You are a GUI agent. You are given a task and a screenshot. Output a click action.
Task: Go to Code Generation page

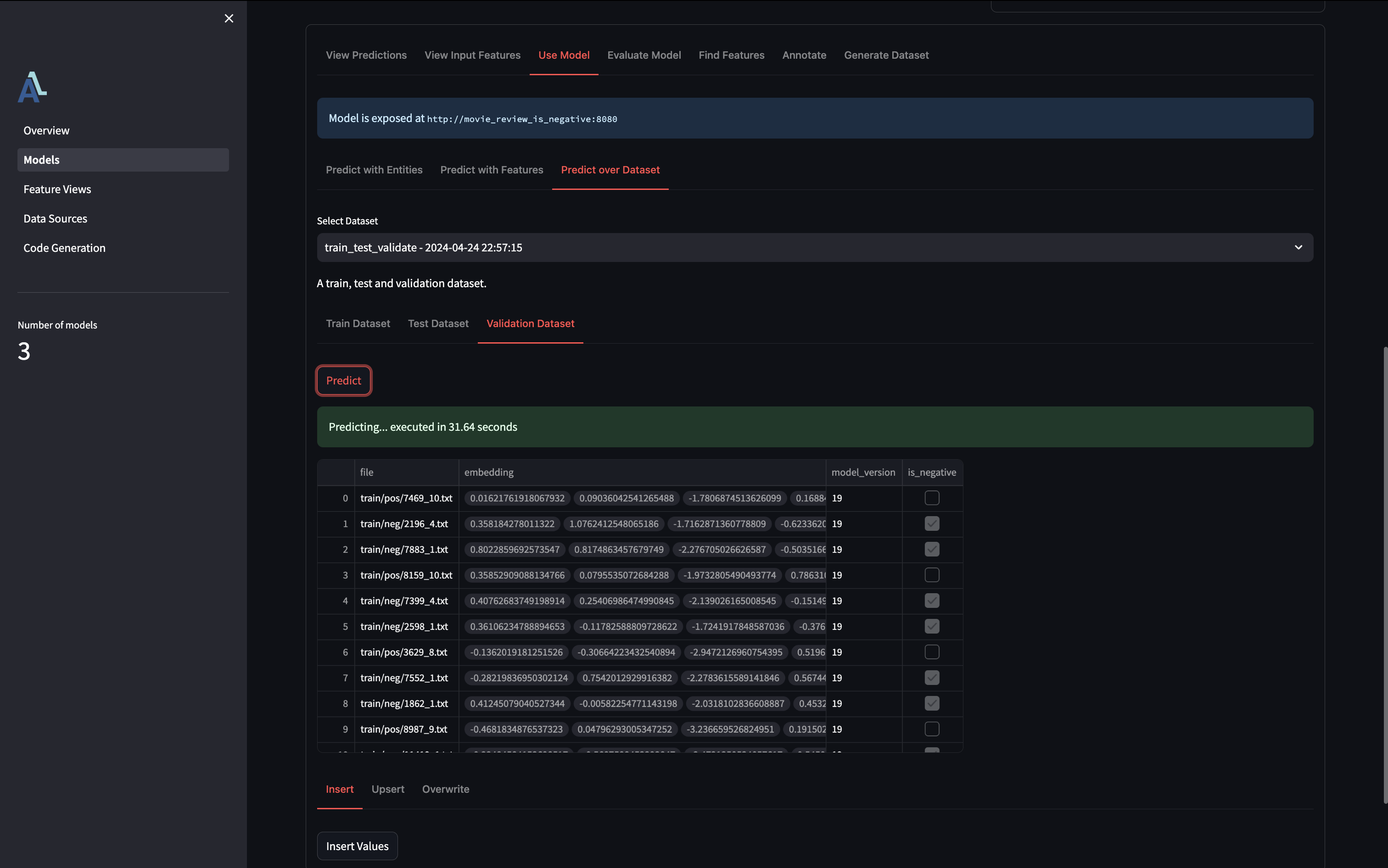pos(64,248)
